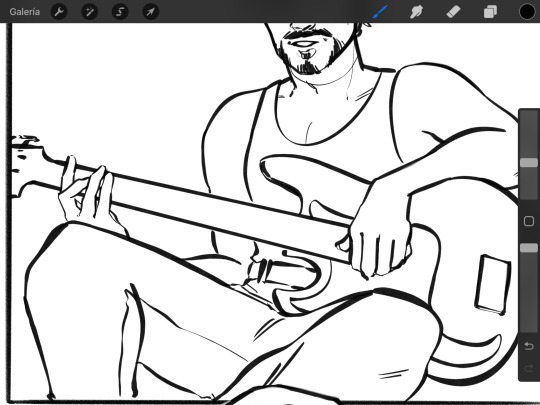Open the Actions wrench menu
The width and height of the screenshot is (540, 405).
pyautogui.click(x=59, y=12)
